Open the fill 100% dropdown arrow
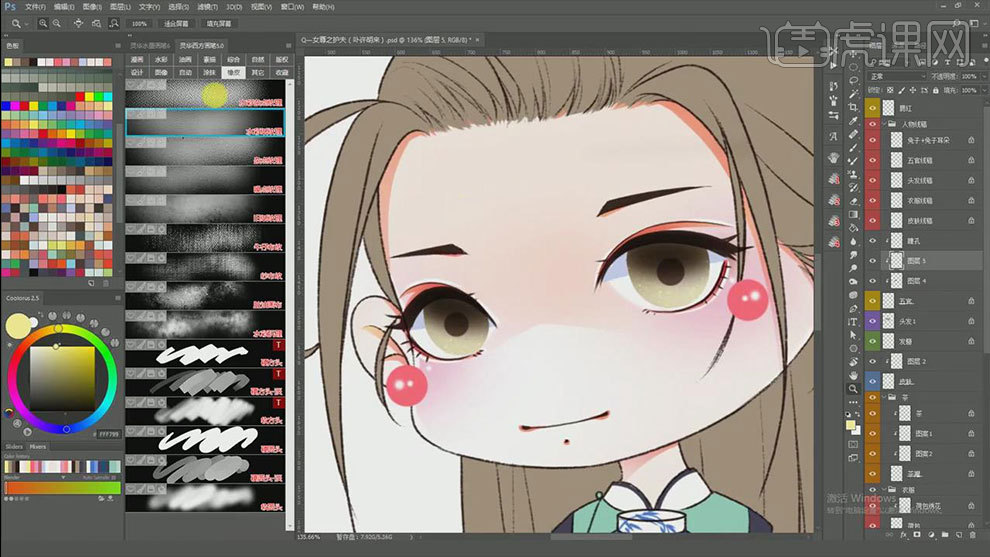Image resolution: width=990 pixels, height=557 pixels. point(984,91)
